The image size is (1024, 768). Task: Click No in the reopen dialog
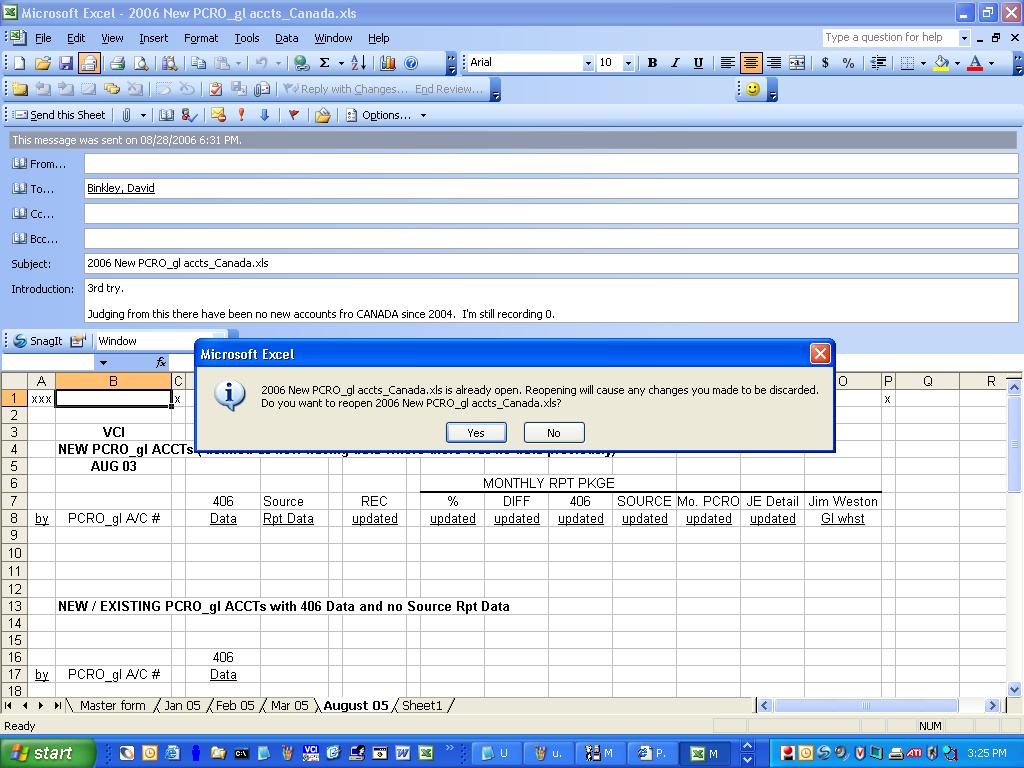click(553, 433)
